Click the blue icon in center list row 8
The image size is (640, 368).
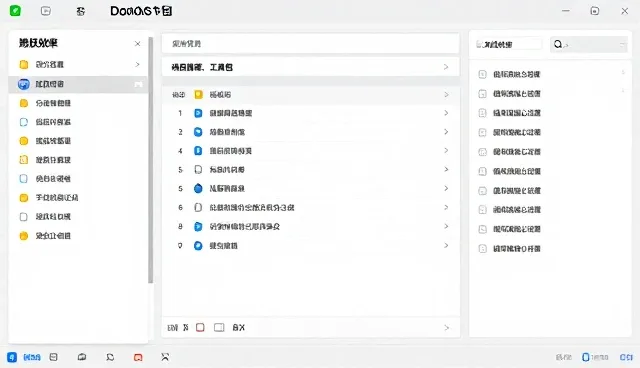pos(198,226)
